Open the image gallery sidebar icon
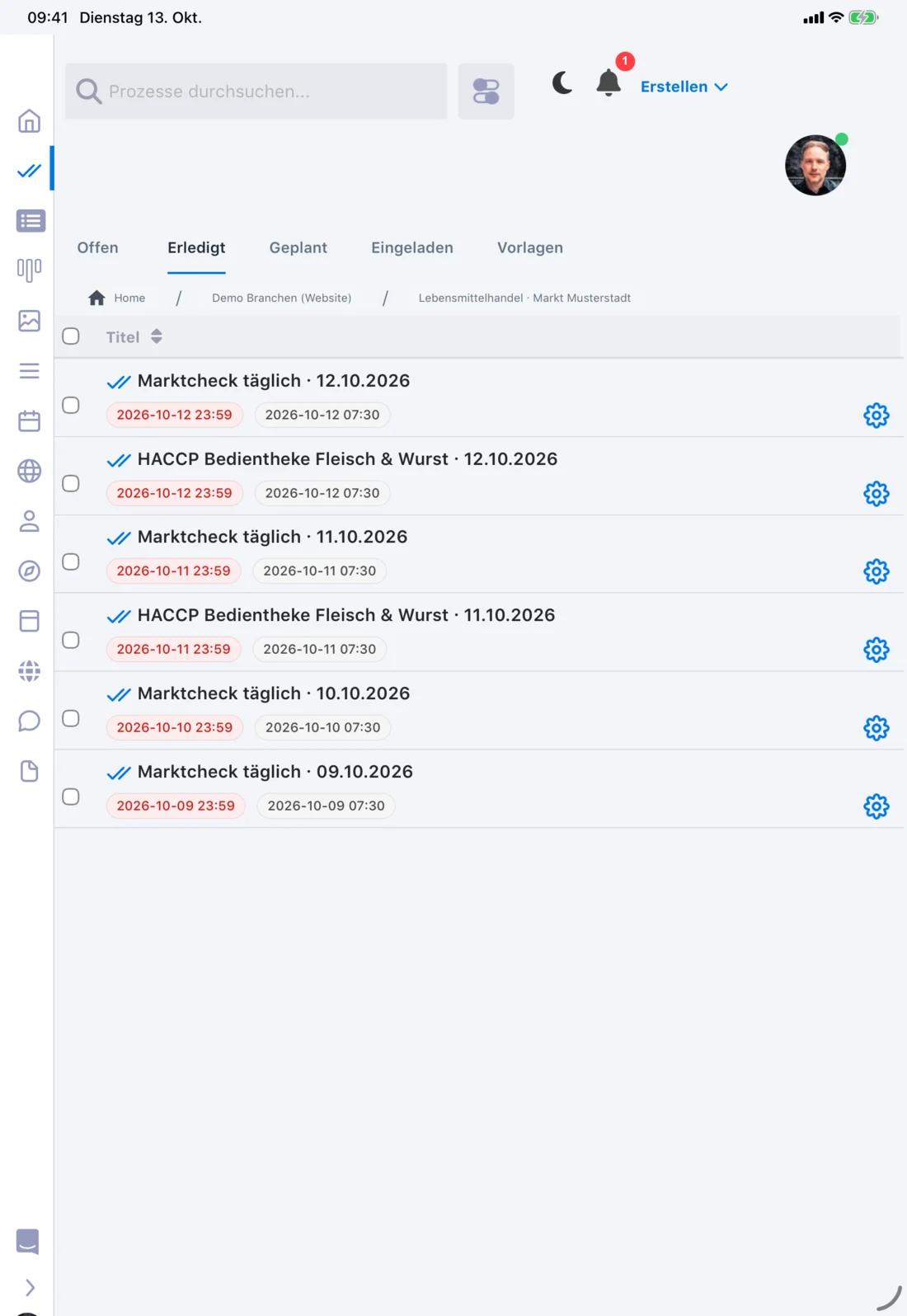Screen dimensions: 907x1316 [x=29, y=321]
